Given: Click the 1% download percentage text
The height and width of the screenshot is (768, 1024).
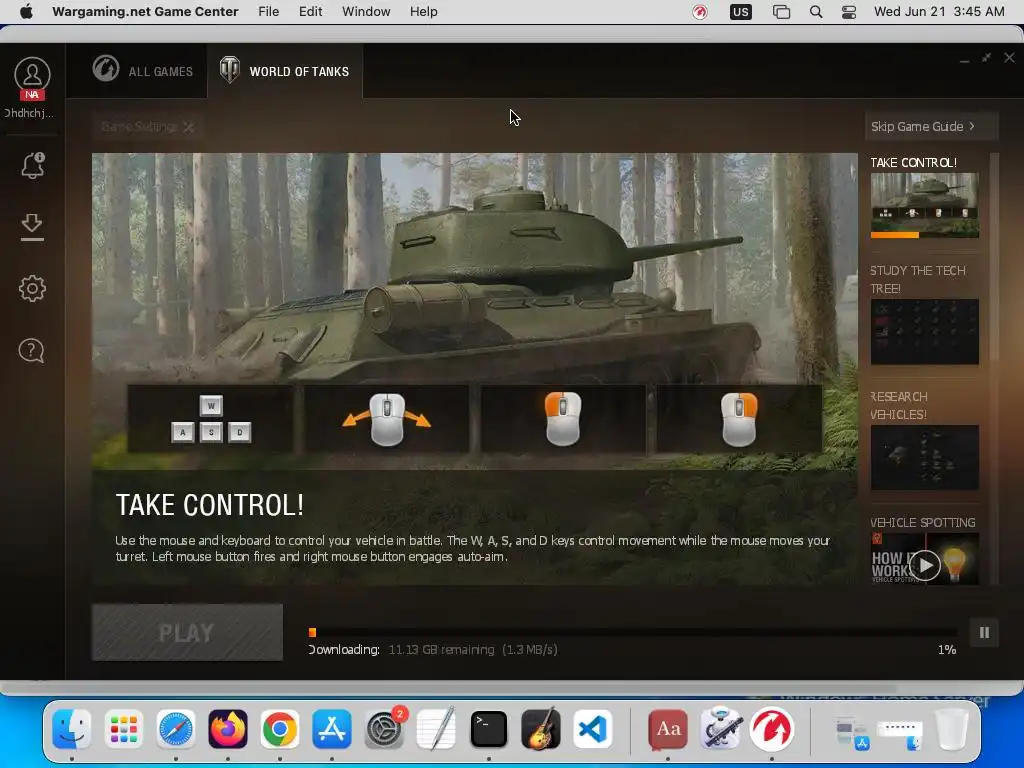Looking at the screenshot, I should 947,650.
